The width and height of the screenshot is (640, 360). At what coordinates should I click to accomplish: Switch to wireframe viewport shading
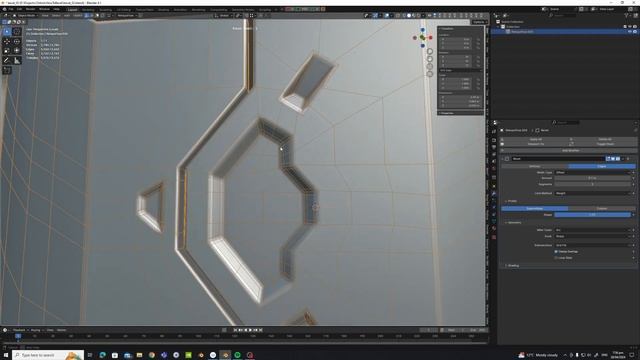(403, 16)
